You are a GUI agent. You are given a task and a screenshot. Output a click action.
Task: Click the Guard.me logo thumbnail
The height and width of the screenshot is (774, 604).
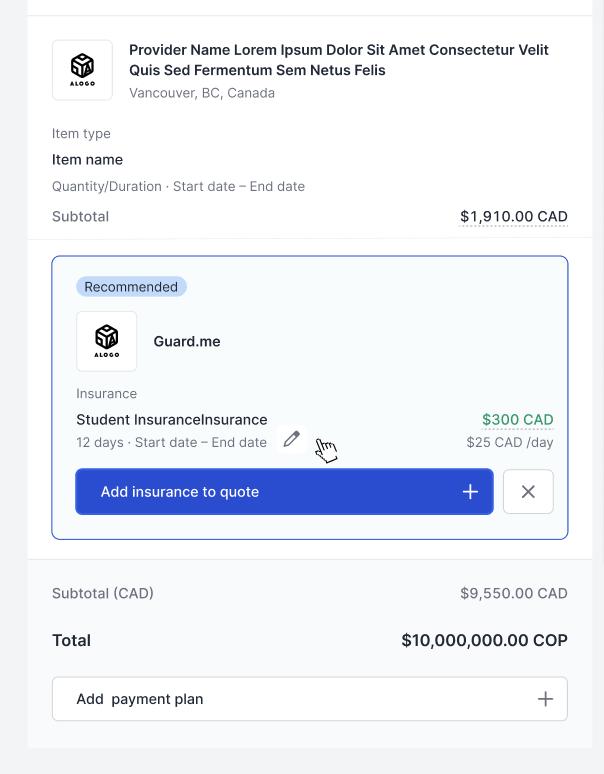click(x=106, y=341)
